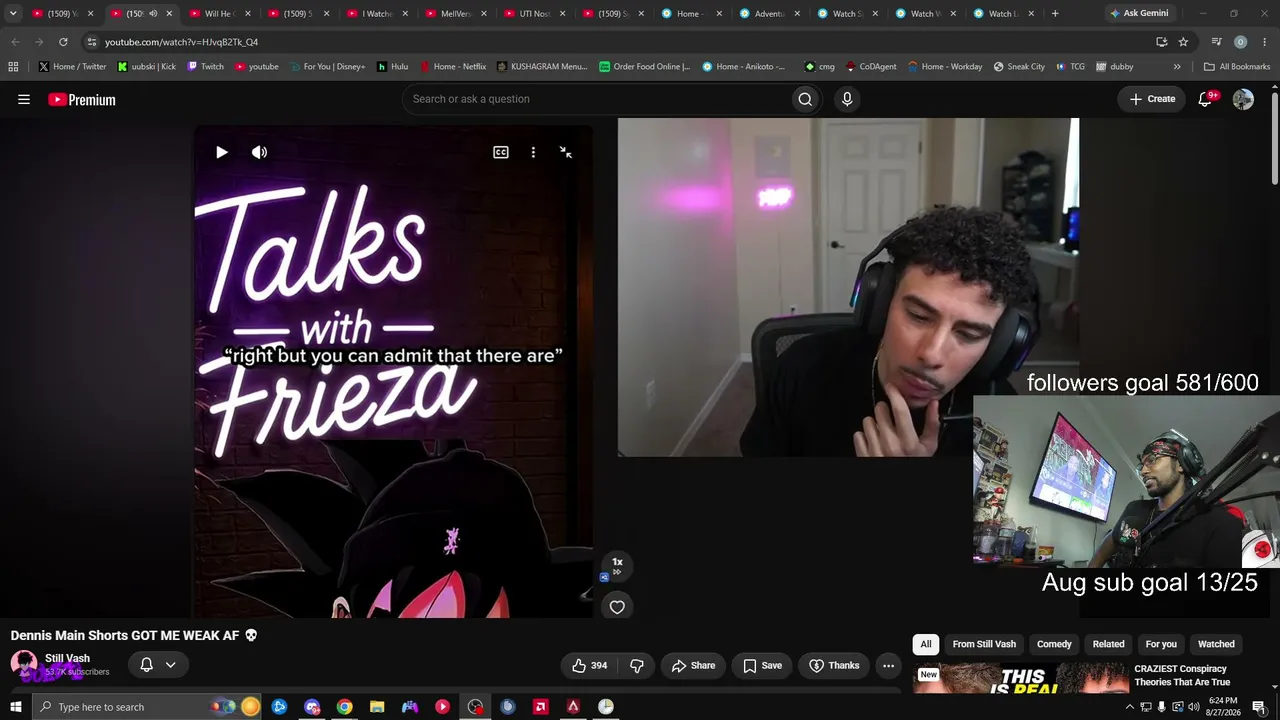Filter by From Still Vash chip
Screen dimensions: 1280x720
984,644
